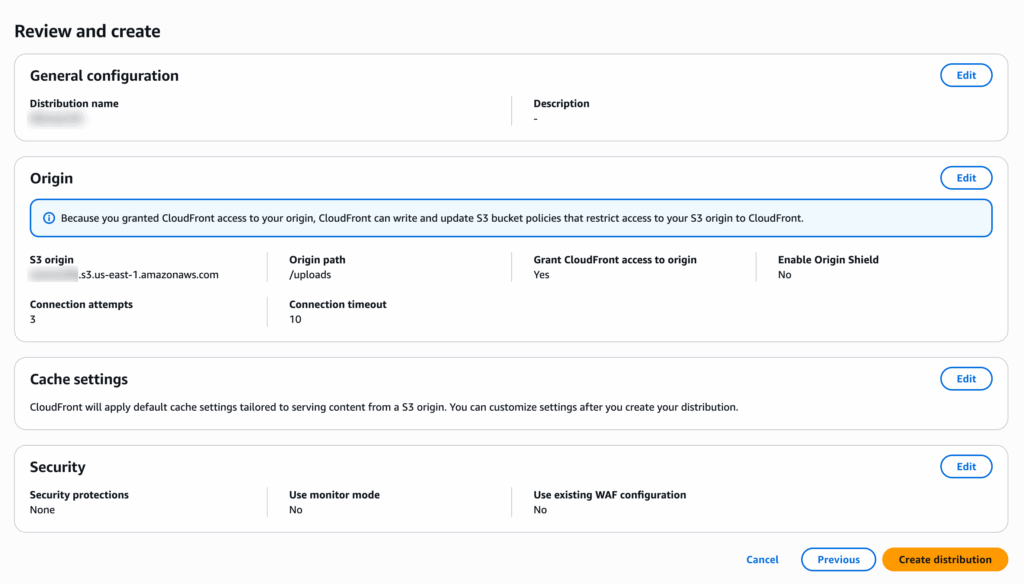Select the blurred Distribution name value
Image resolution: width=1024 pixels, height=584 pixels.
click(x=57, y=118)
